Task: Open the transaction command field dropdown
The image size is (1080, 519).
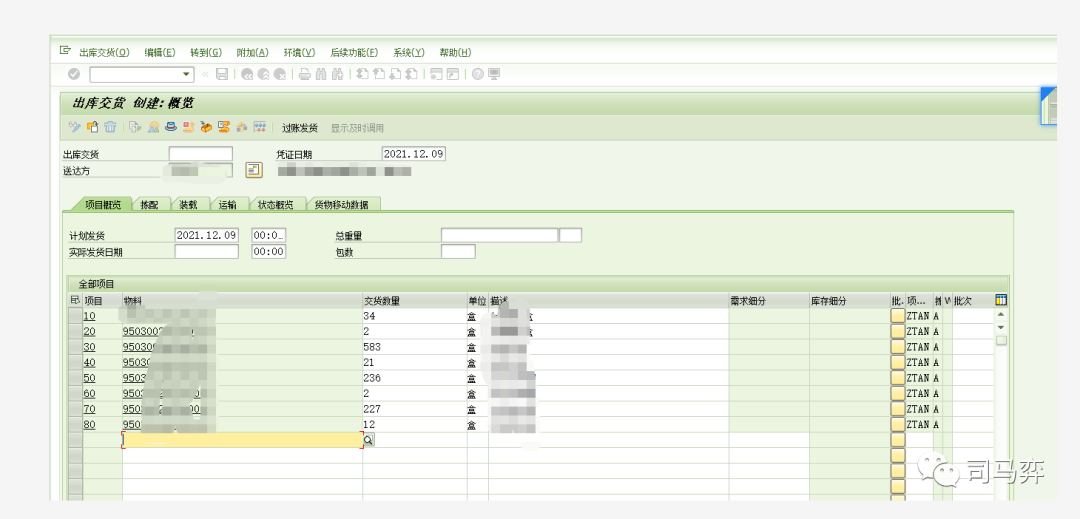Action: click(186, 74)
